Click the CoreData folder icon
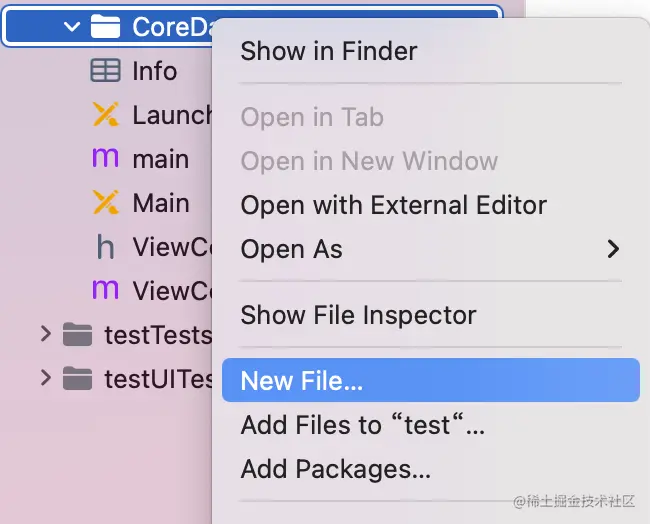This screenshot has height=524, width=650. [x=105, y=26]
